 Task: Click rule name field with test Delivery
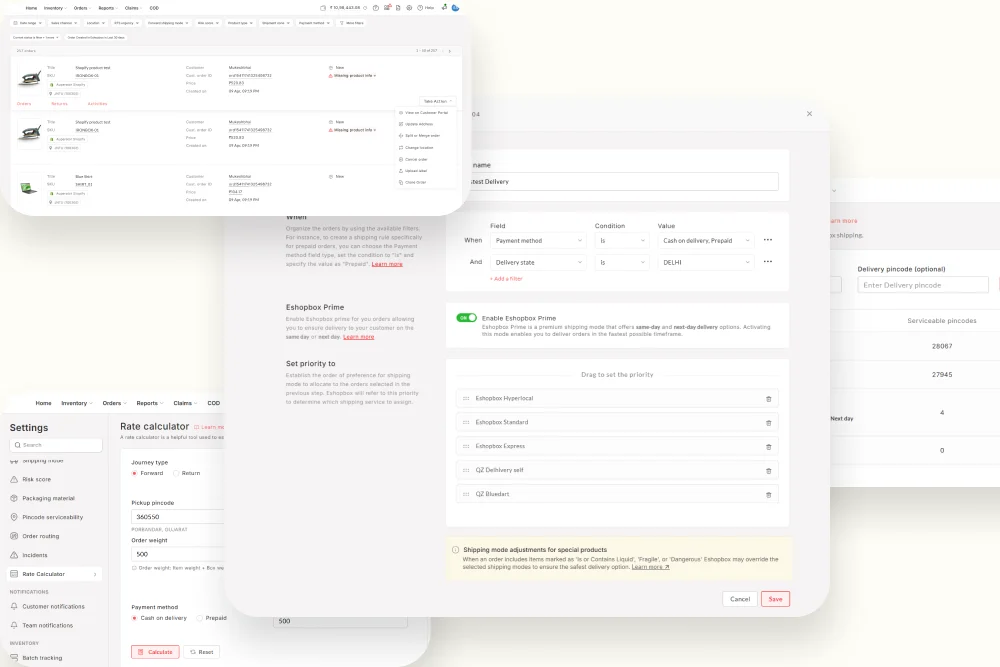click(624, 182)
